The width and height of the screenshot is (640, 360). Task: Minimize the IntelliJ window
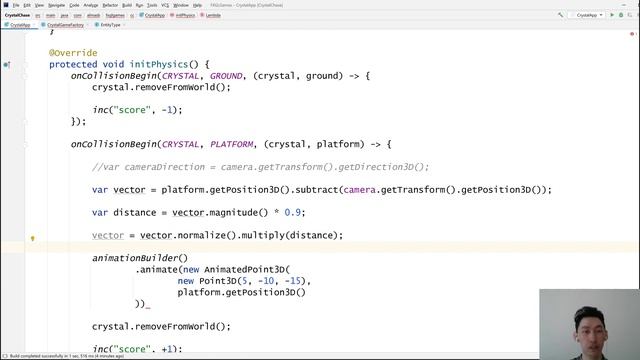coord(624,5)
